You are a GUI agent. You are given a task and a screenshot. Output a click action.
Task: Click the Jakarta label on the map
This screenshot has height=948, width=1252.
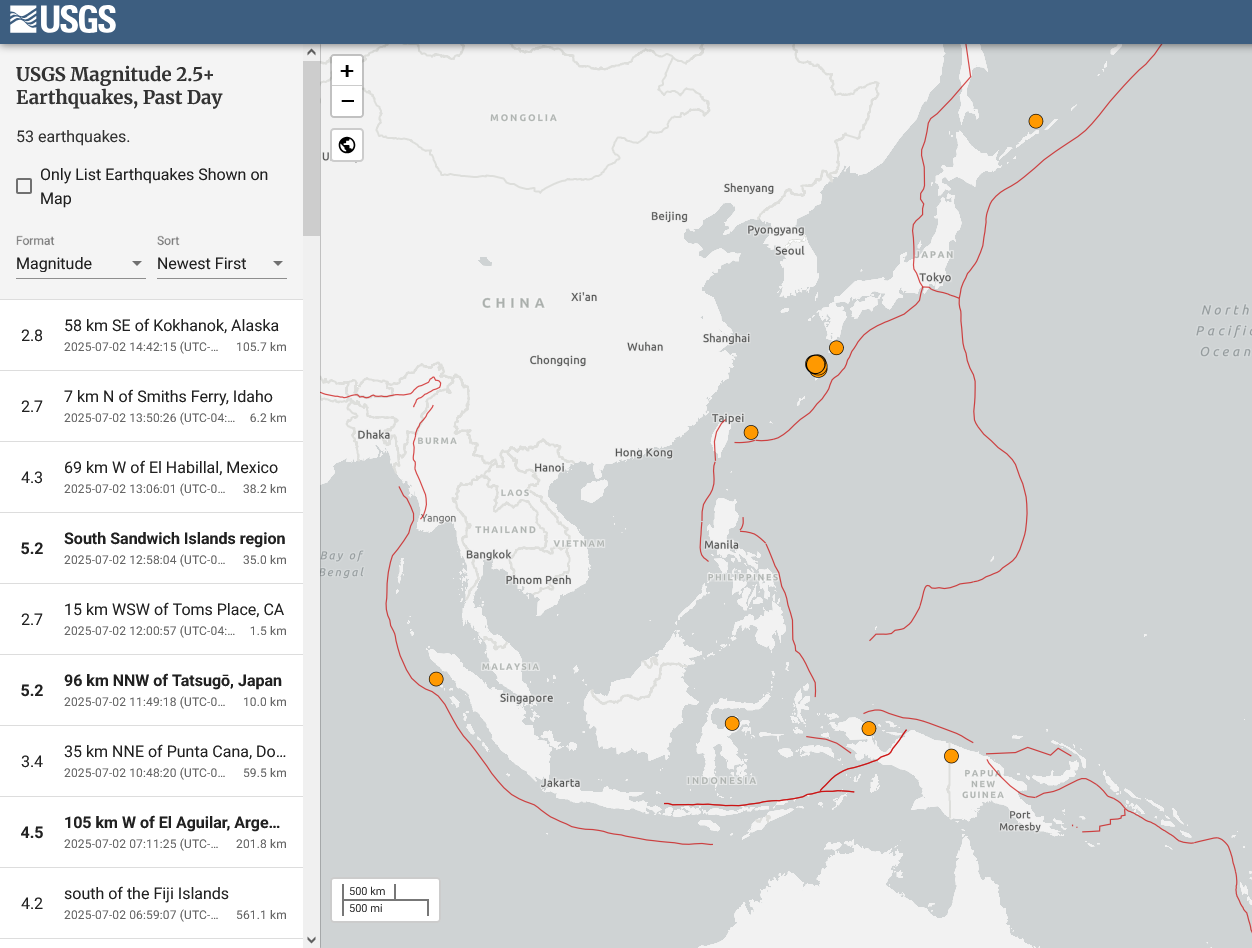pos(560,783)
